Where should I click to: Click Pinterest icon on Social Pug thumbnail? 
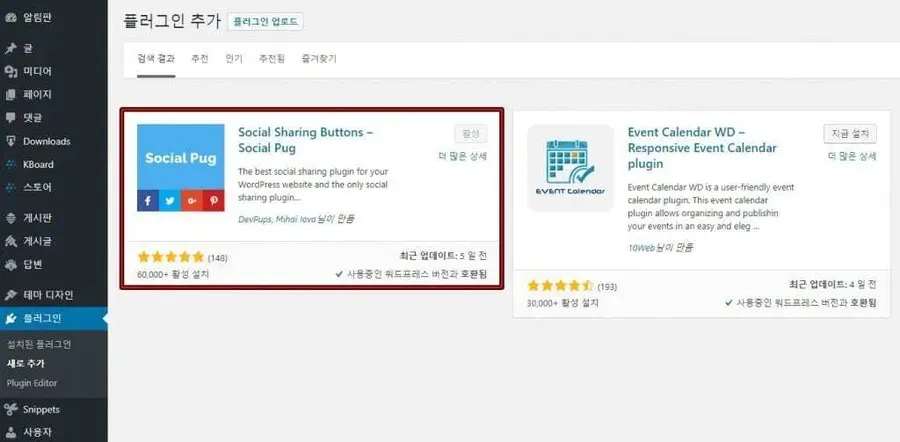(214, 201)
